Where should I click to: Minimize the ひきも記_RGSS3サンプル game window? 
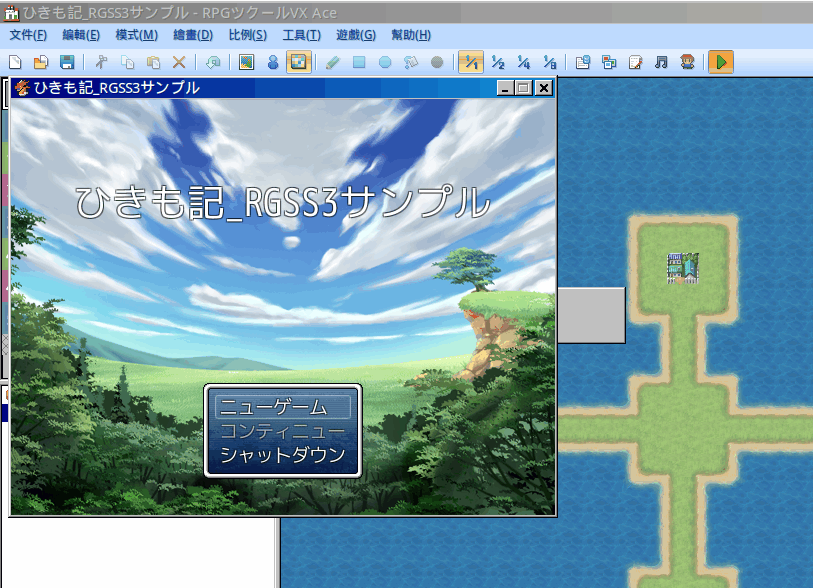coord(505,88)
